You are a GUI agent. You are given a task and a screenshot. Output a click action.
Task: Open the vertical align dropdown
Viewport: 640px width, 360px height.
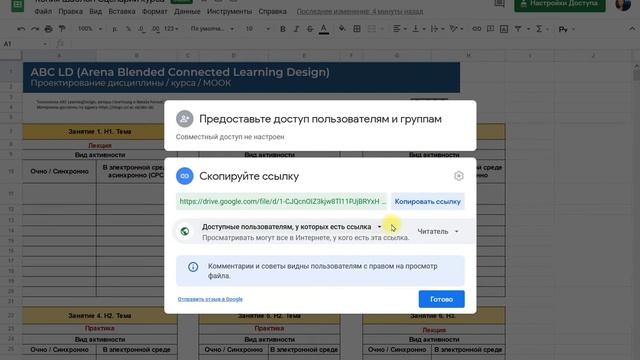418,29
